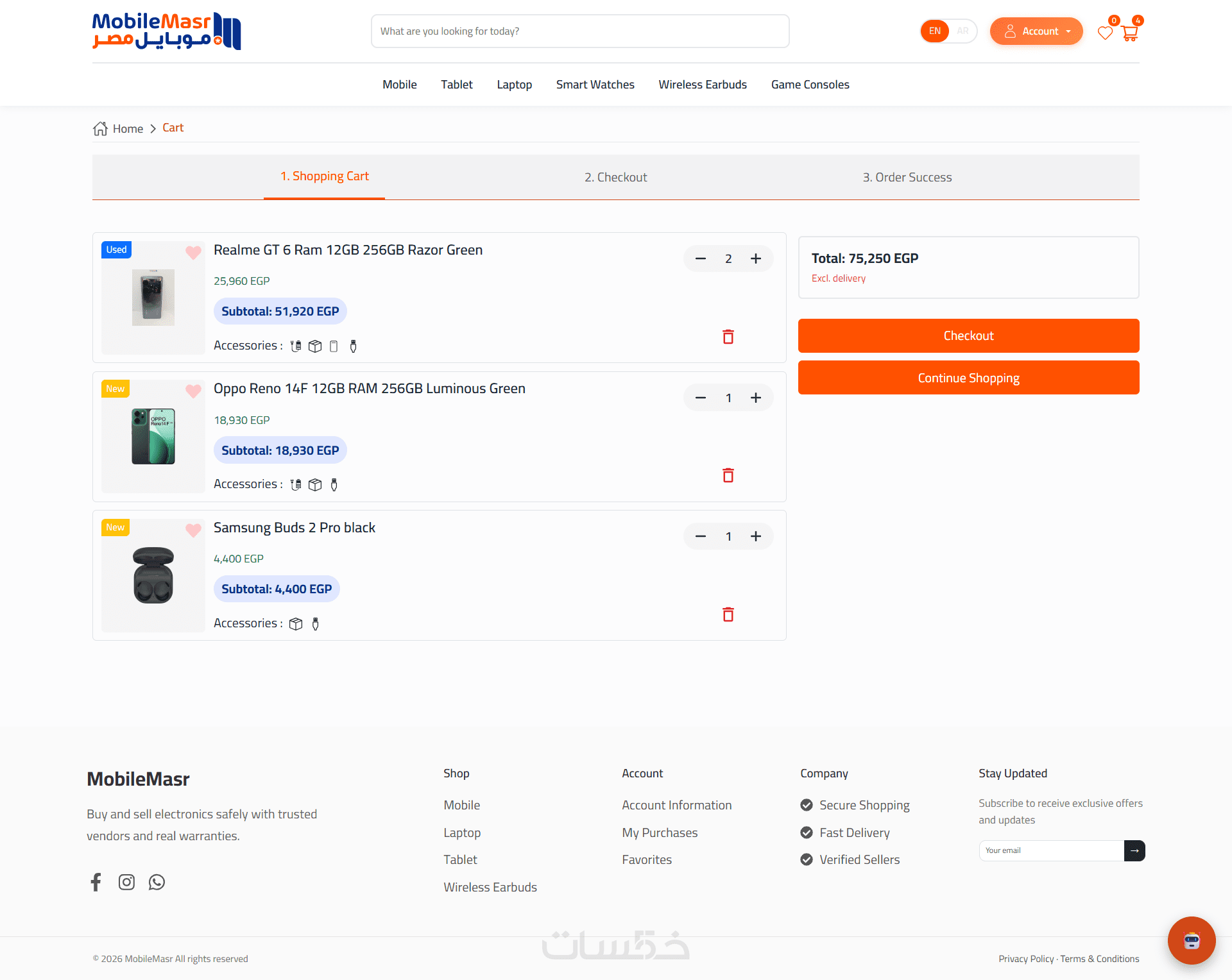Switch language to AR
1232x980 pixels.
coord(963,31)
